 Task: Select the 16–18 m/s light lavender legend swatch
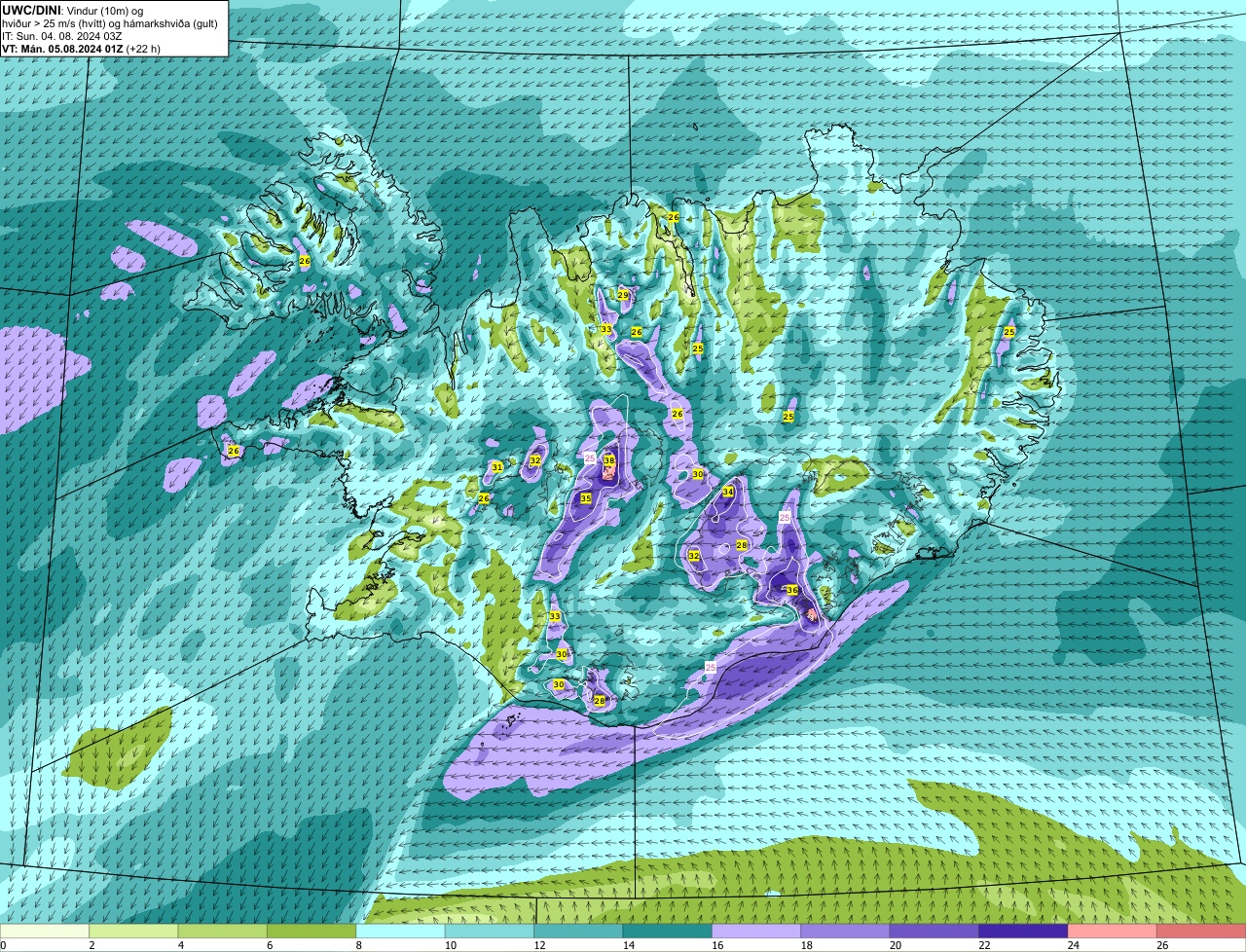(x=756, y=931)
